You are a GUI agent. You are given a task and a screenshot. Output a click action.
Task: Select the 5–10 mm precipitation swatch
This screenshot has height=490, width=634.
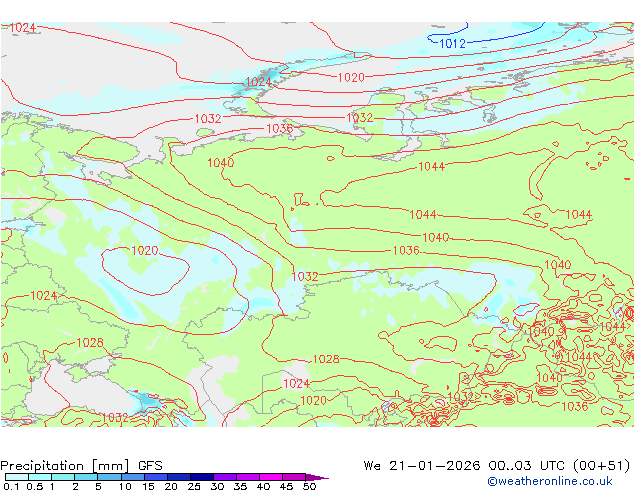(109, 477)
